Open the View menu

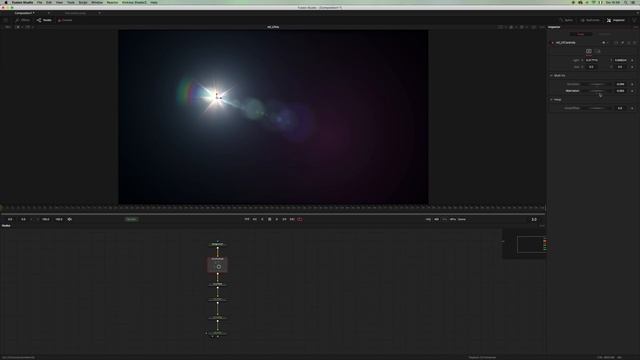point(59,2)
